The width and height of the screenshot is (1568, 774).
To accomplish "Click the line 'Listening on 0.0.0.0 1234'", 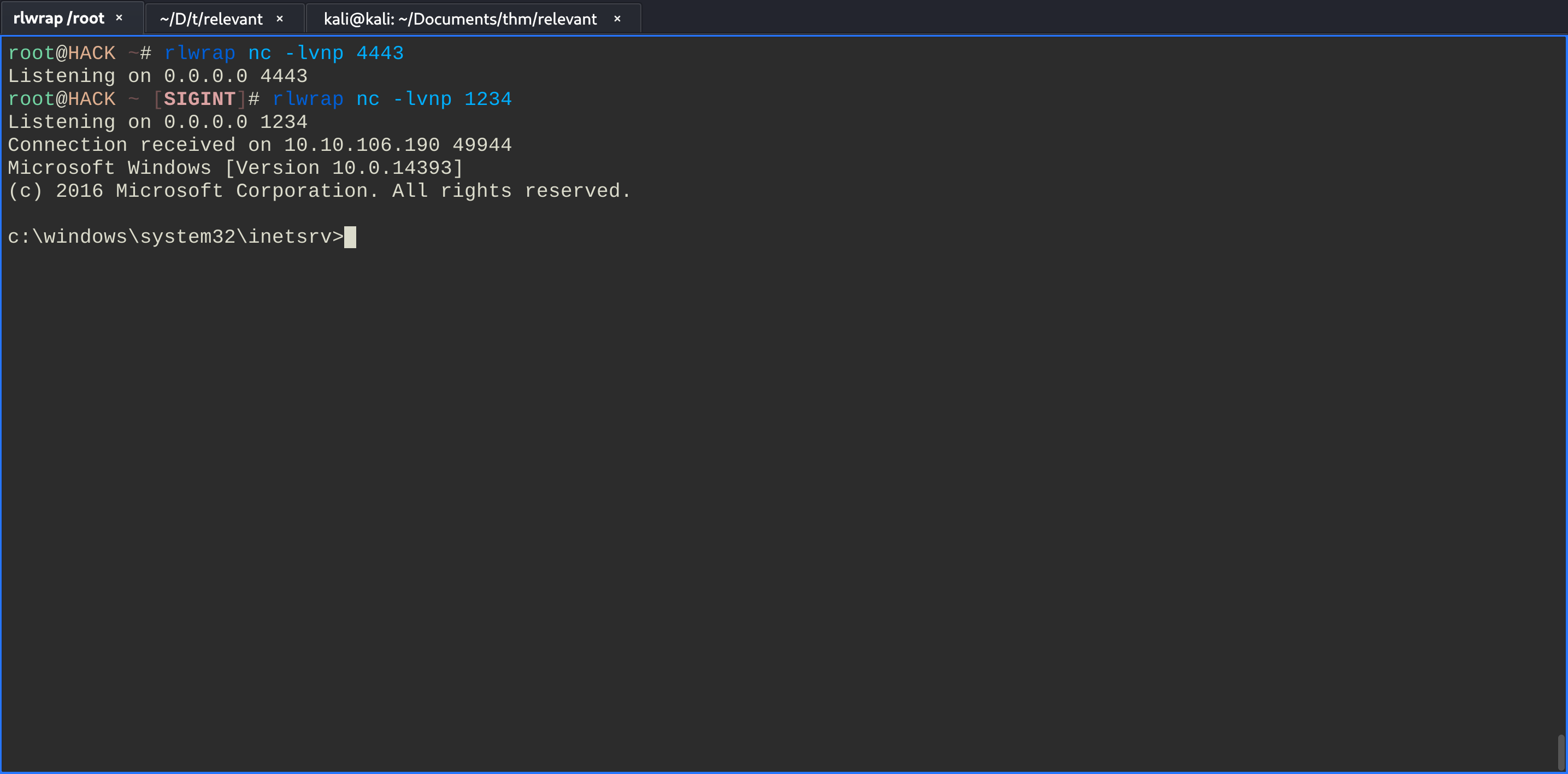I will pos(158,122).
